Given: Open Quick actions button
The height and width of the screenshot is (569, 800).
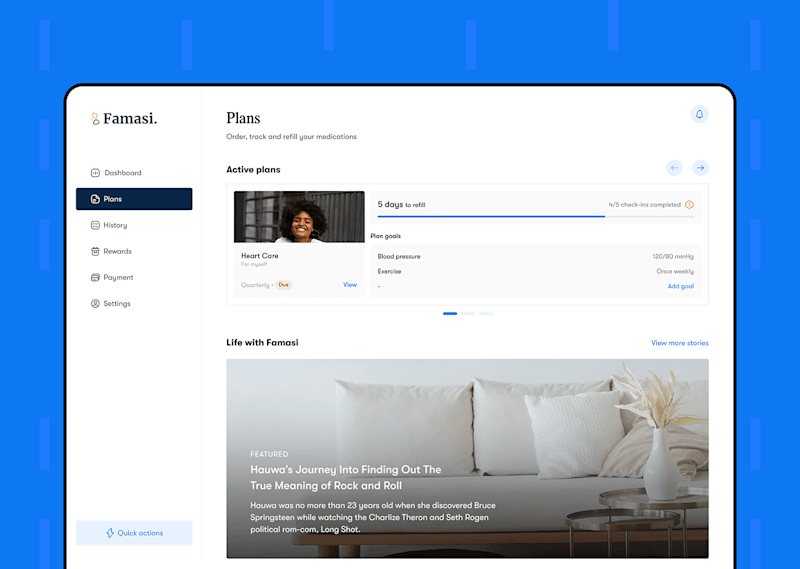Looking at the screenshot, I should click(134, 533).
